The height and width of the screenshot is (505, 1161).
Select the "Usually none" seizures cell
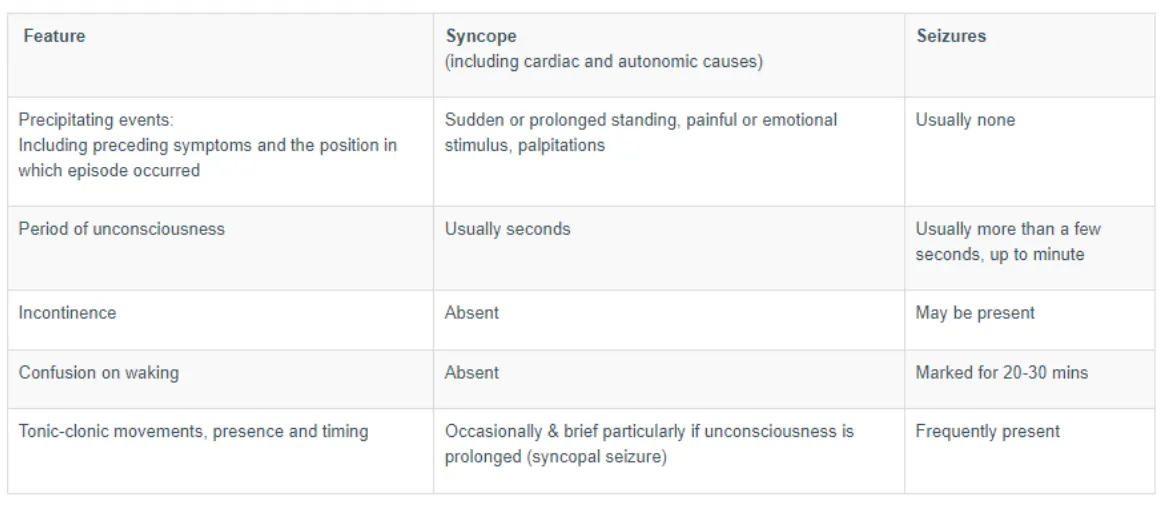click(965, 120)
